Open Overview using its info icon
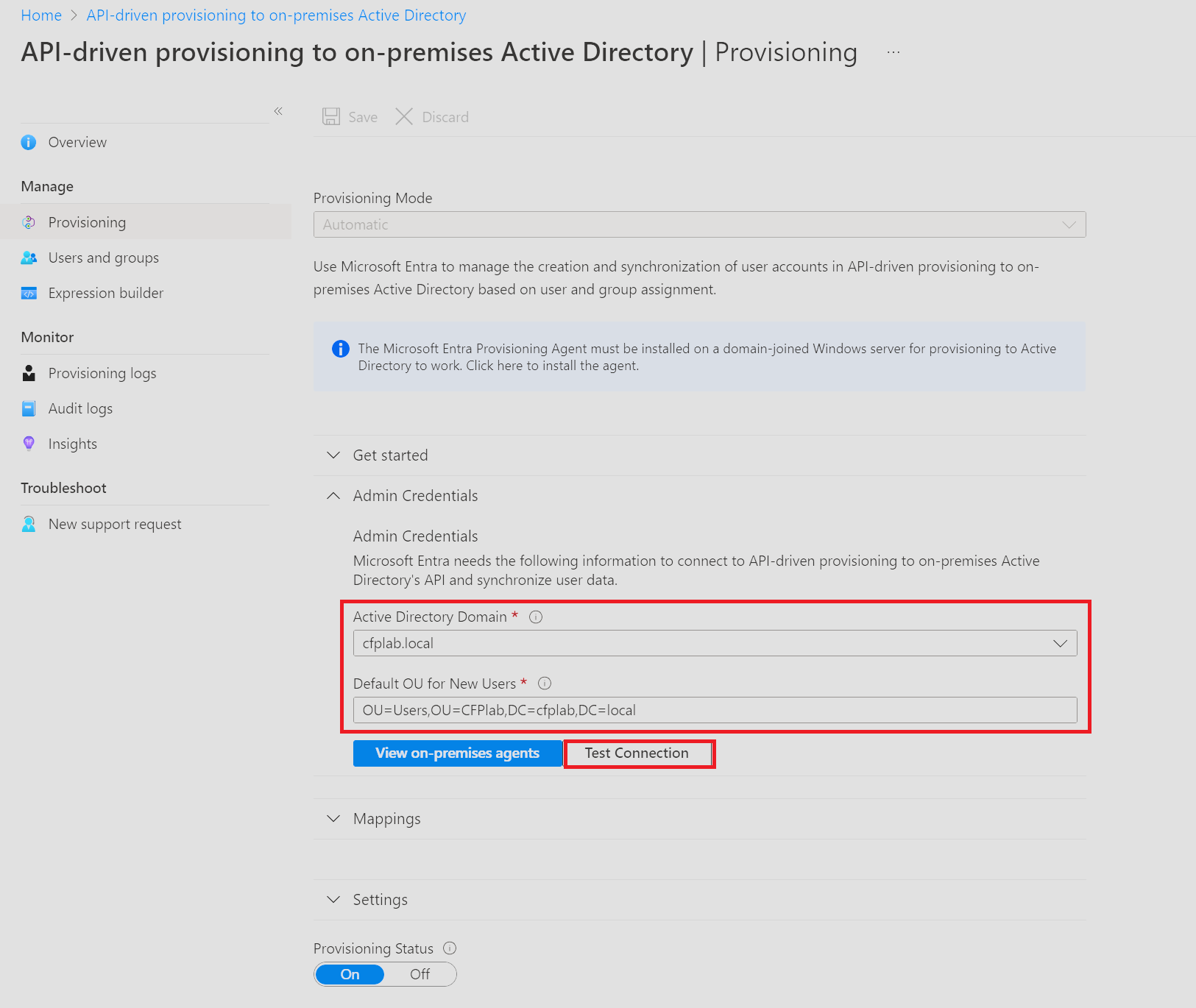 click(28, 142)
